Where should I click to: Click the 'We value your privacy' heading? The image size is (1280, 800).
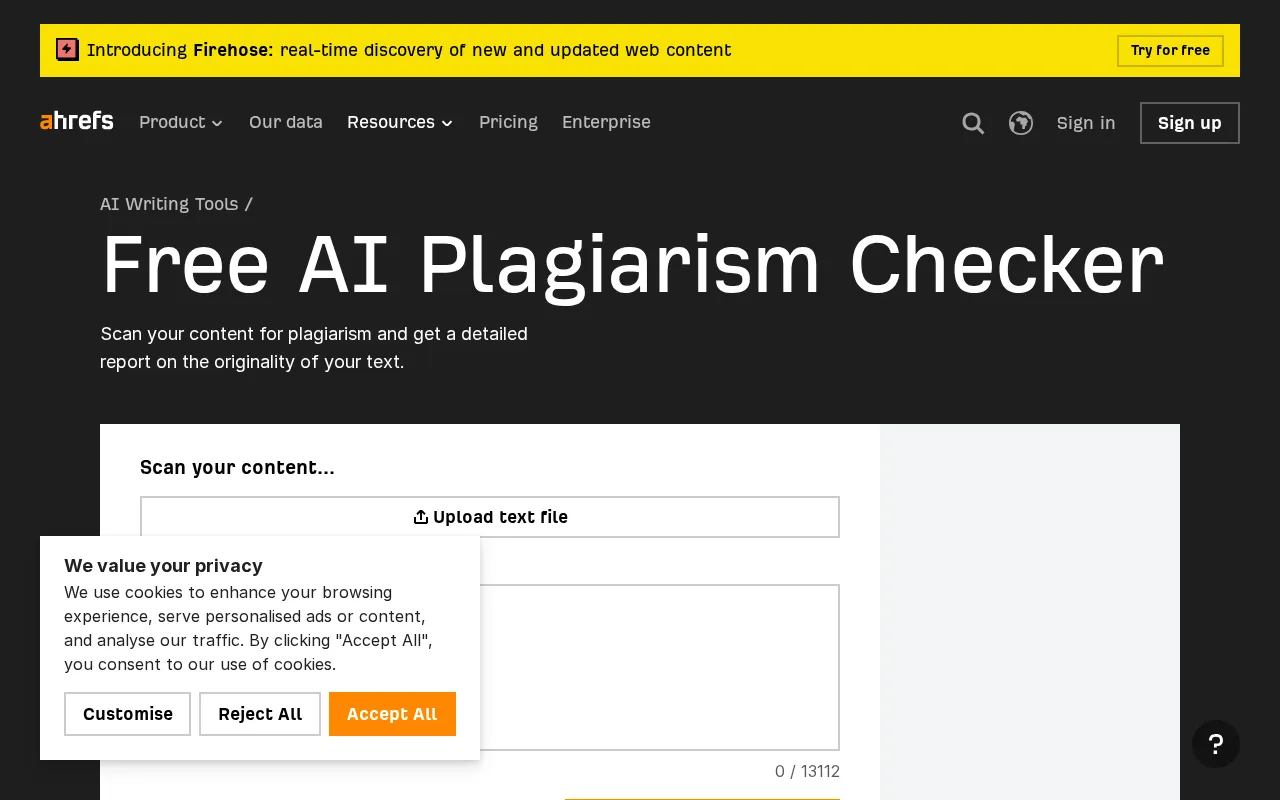coord(163,566)
